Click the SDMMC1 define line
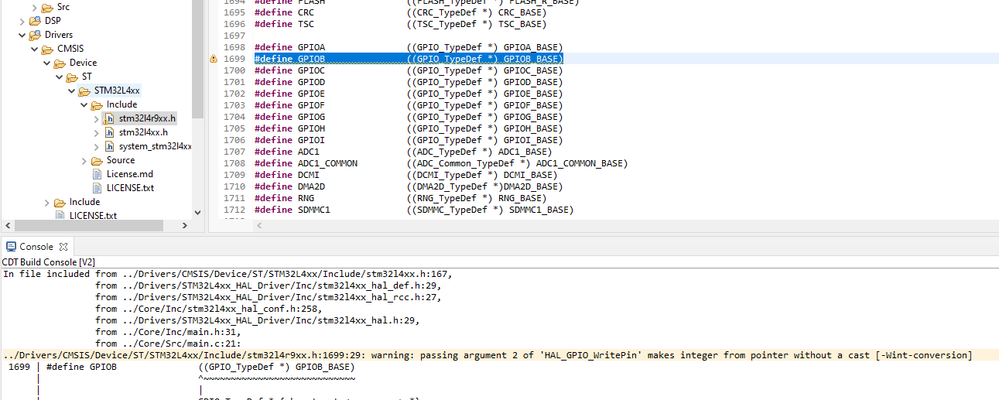 (x=413, y=210)
